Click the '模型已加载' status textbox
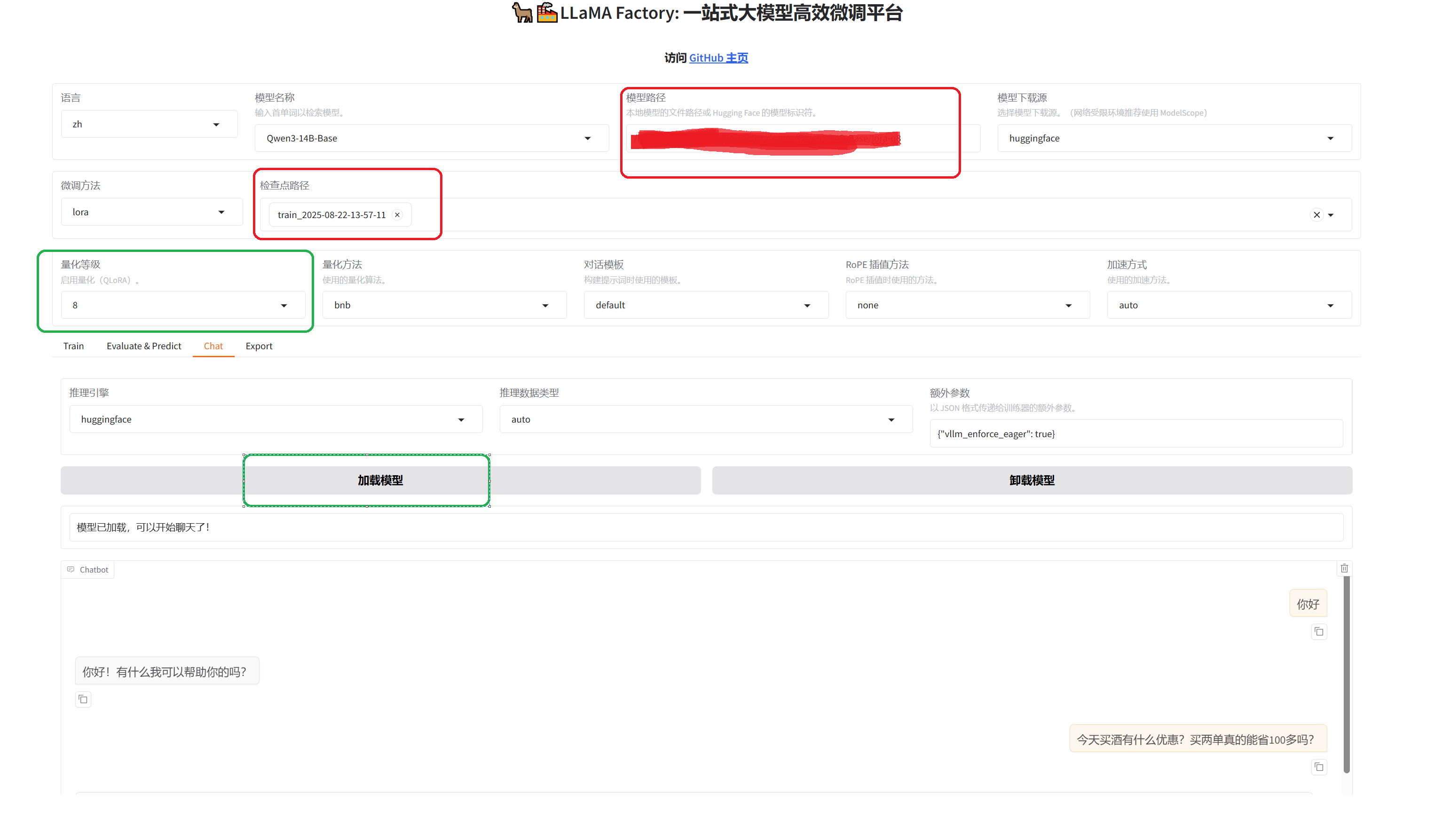Image resolution: width=1442 pixels, height=840 pixels. pos(706,527)
